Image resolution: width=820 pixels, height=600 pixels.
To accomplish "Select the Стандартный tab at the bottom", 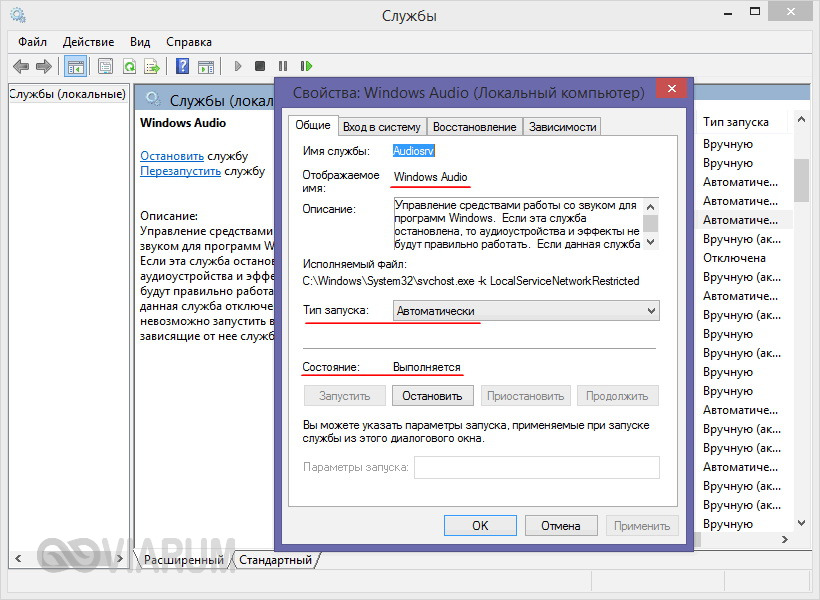I will click(x=275, y=560).
